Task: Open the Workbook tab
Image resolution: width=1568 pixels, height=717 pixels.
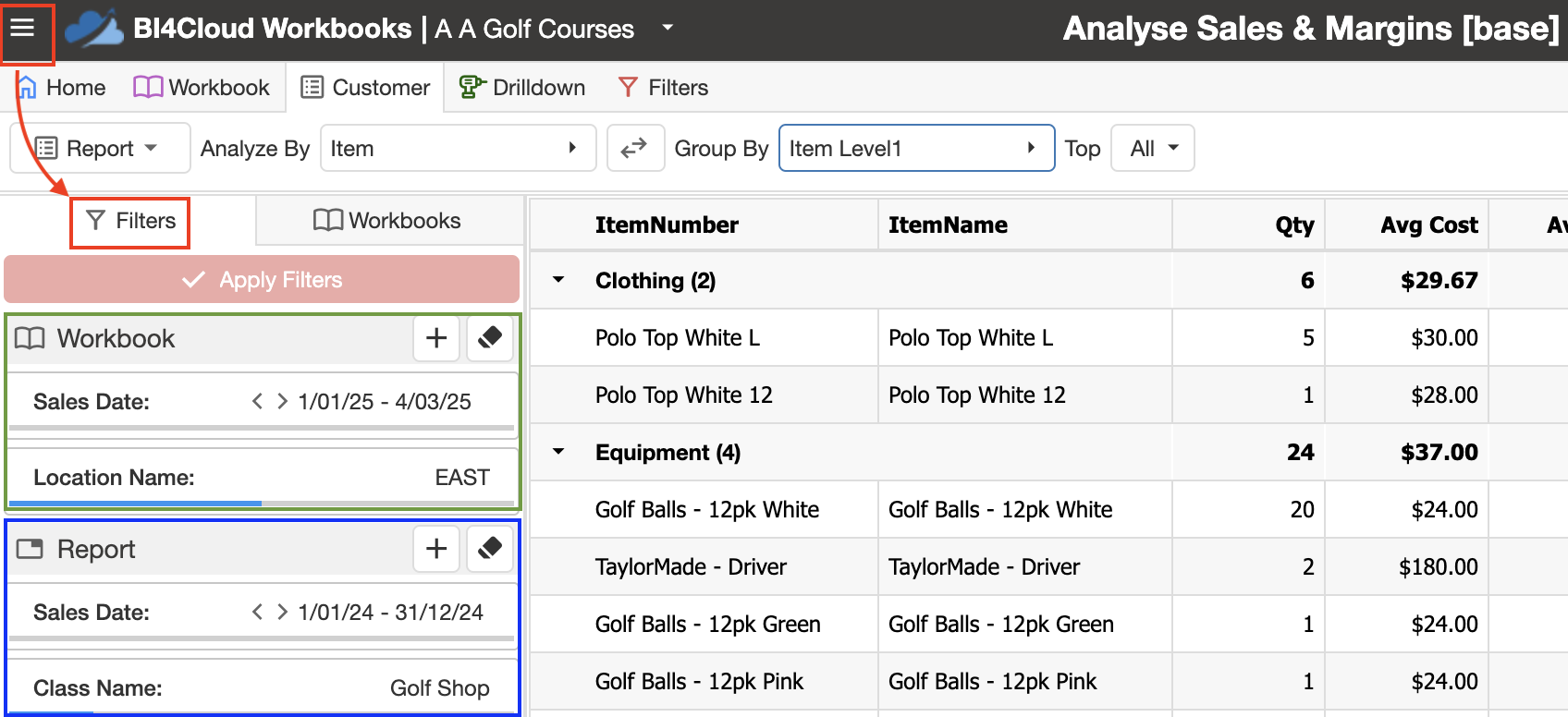Action: pos(202,88)
